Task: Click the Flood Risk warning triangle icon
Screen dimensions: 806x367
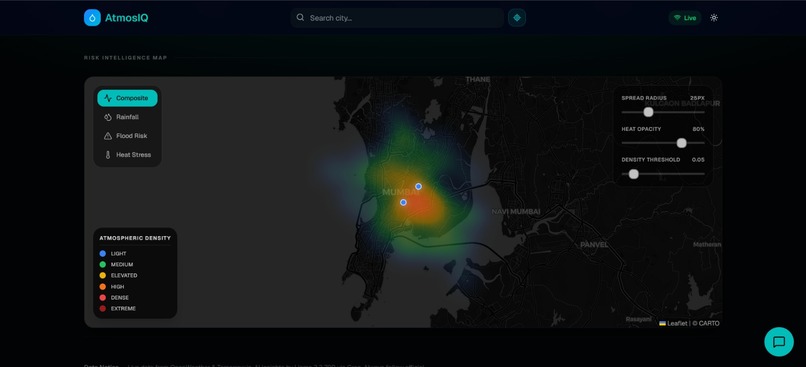Action: [108, 136]
